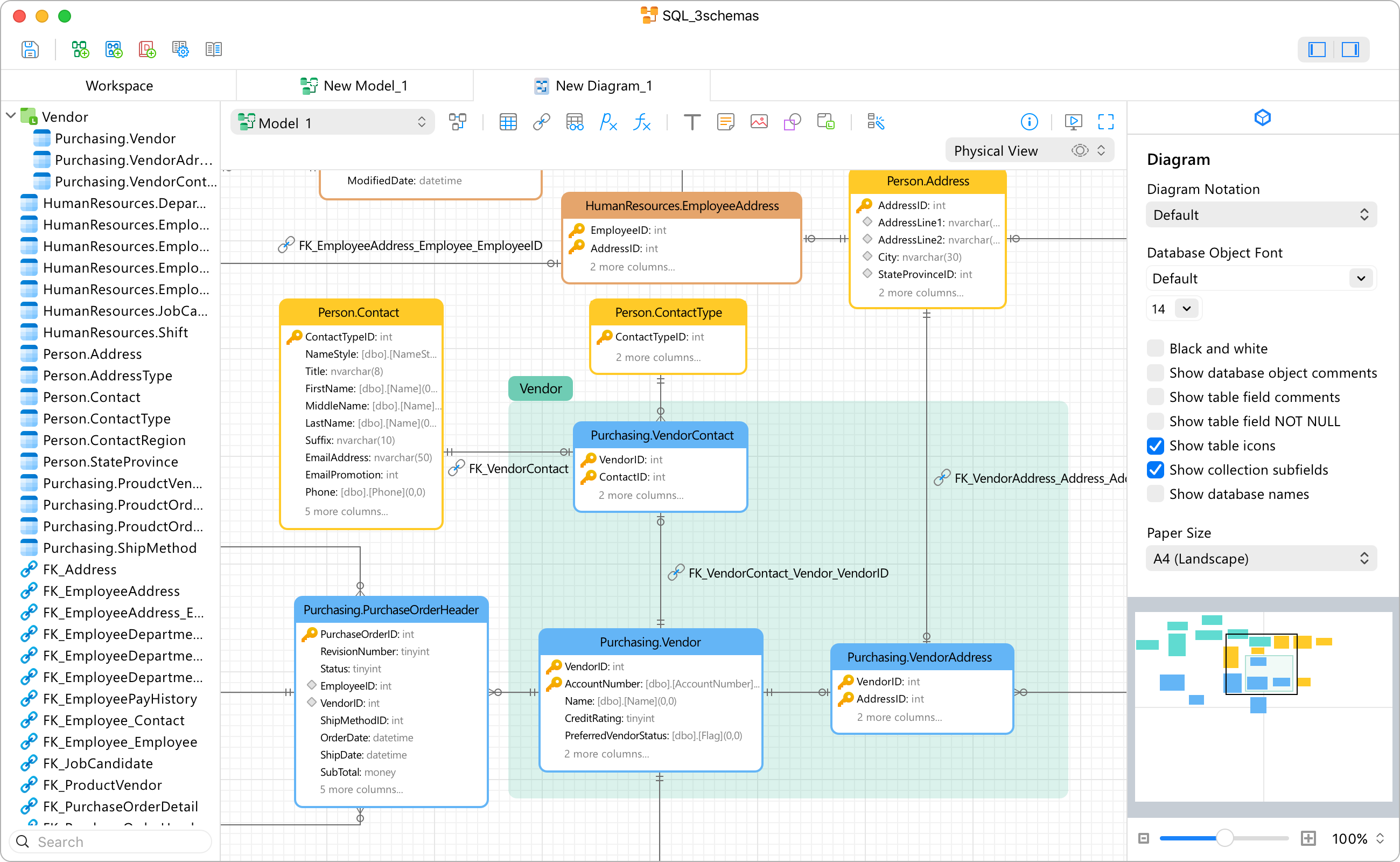Open the 100% zoom level stepper

click(1380, 838)
